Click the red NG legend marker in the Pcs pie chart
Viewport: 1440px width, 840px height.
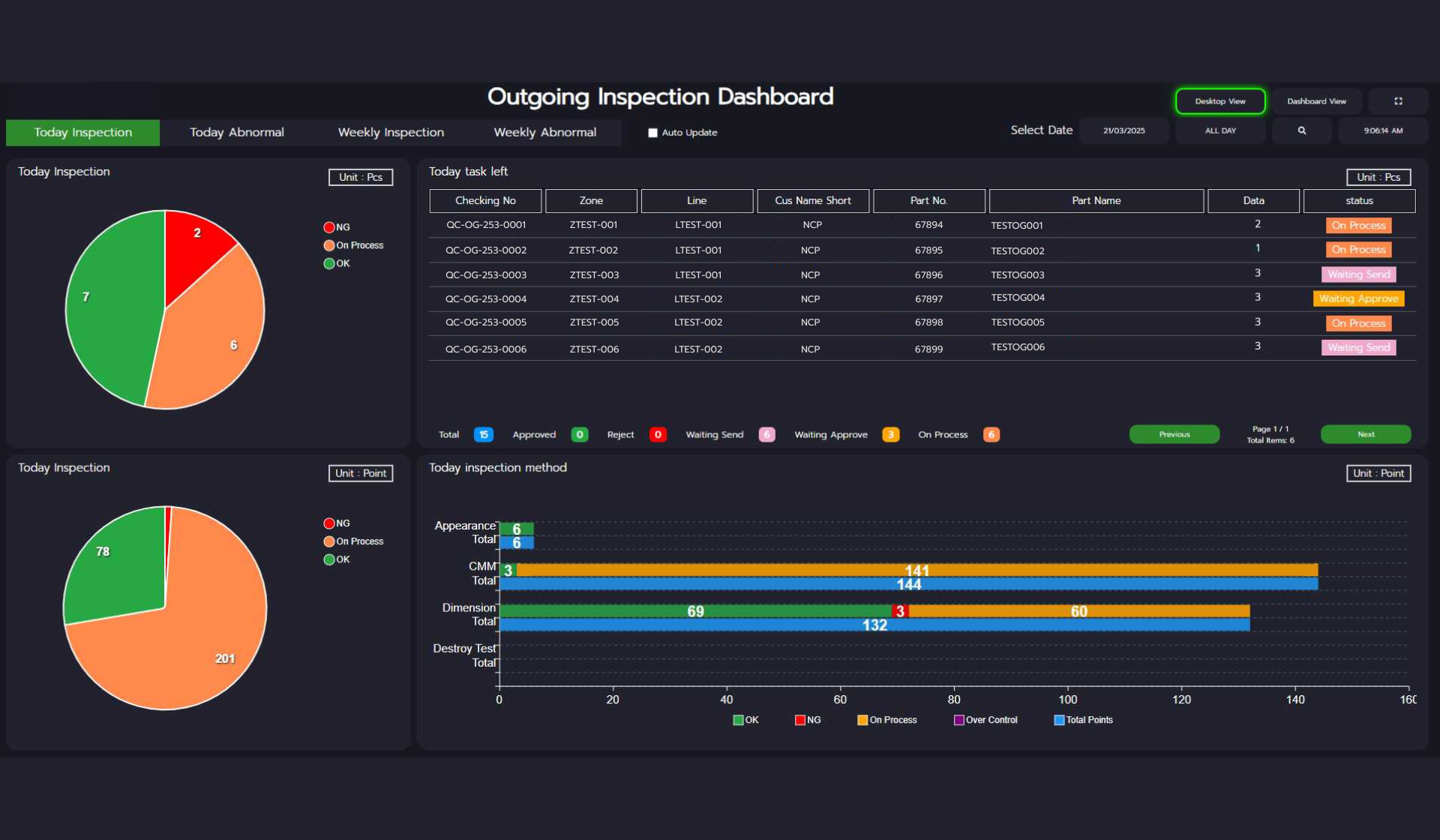328,227
